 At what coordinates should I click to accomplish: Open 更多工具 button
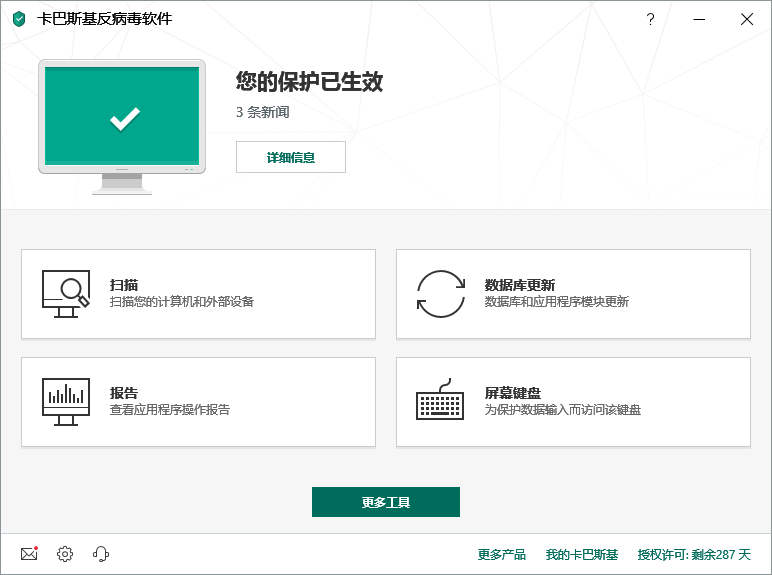(386, 502)
